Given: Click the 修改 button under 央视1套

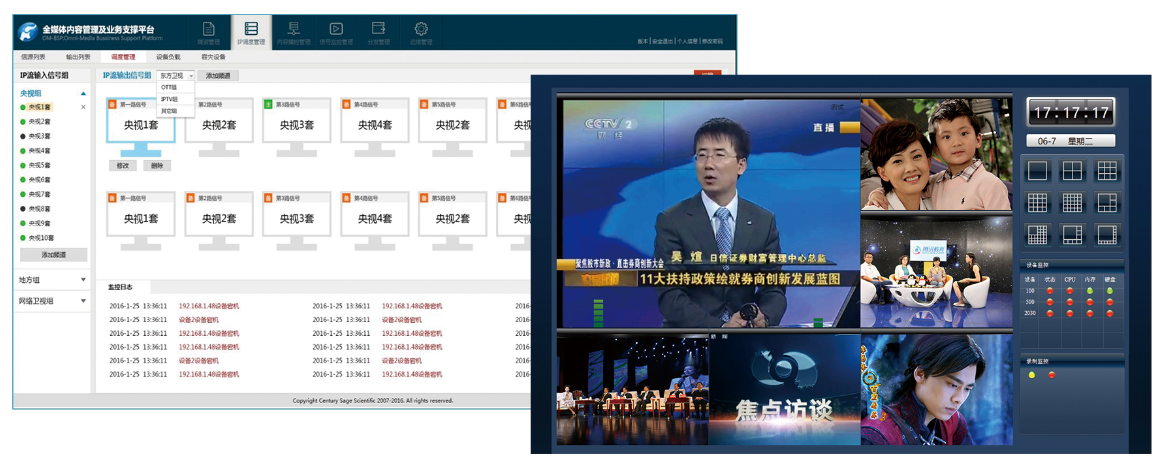Looking at the screenshot, I should [x=122, y=165].
